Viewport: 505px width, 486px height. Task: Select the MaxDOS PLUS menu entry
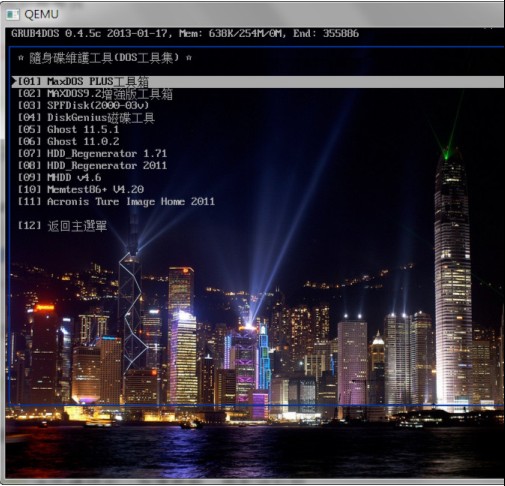(257, 82)
